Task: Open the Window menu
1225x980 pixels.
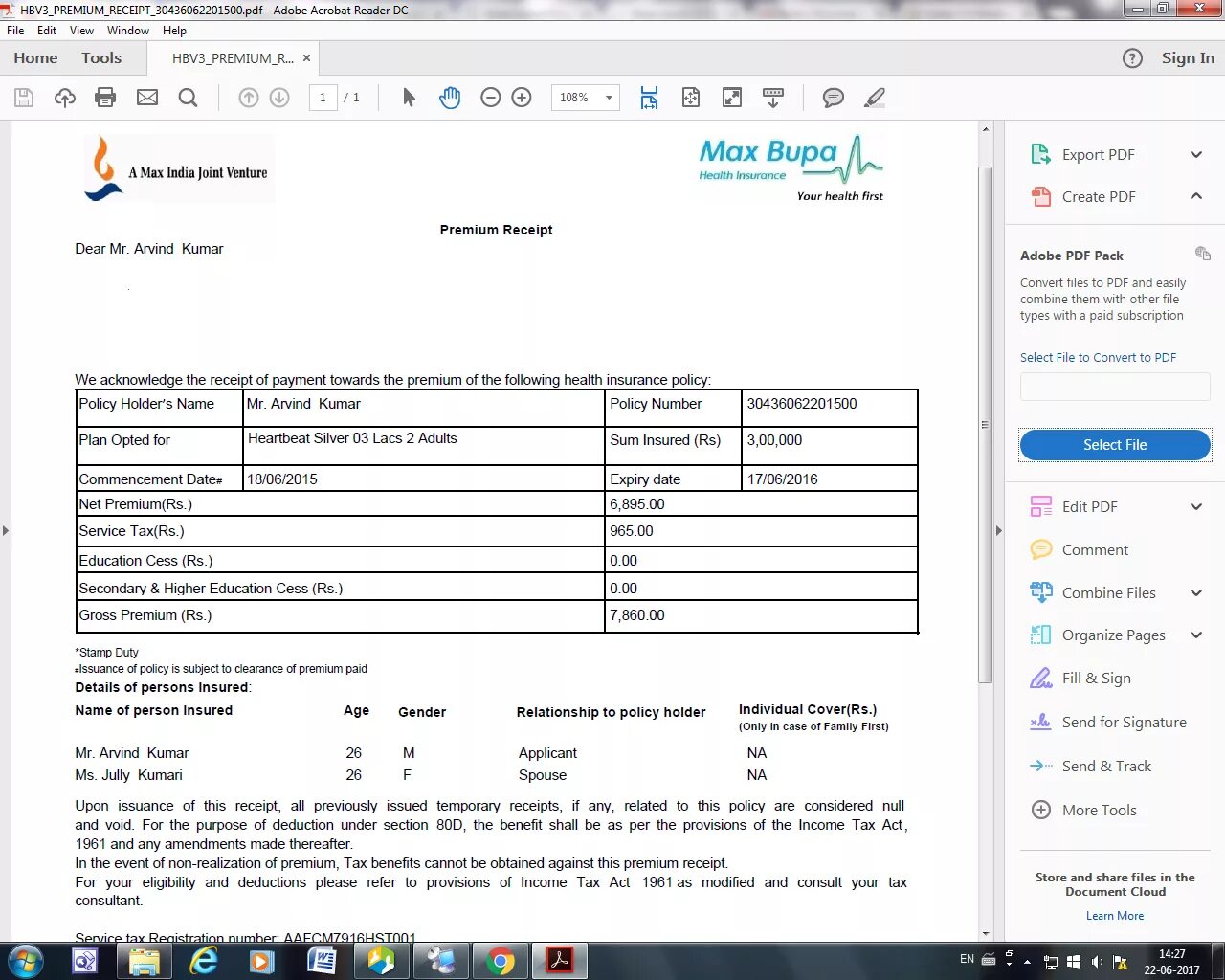Action: pos(128,31)
